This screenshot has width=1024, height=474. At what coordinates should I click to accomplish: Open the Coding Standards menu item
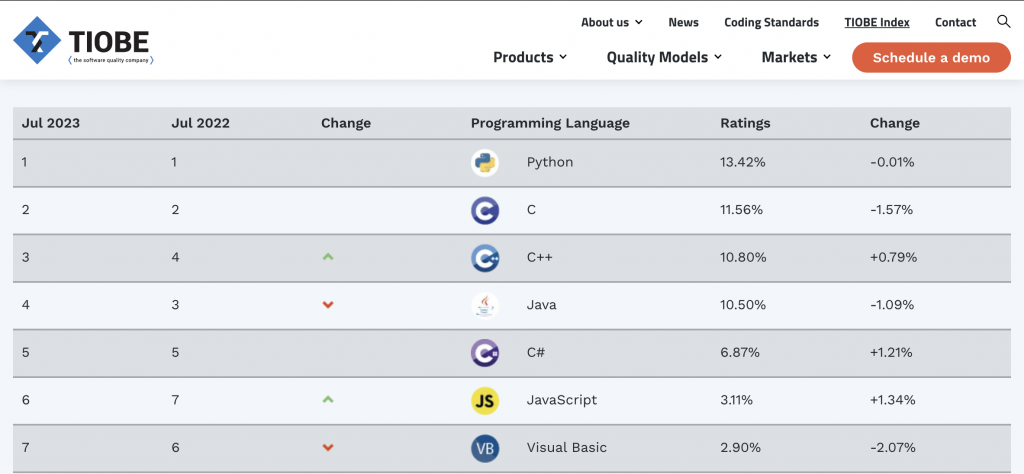pos(771,22)
